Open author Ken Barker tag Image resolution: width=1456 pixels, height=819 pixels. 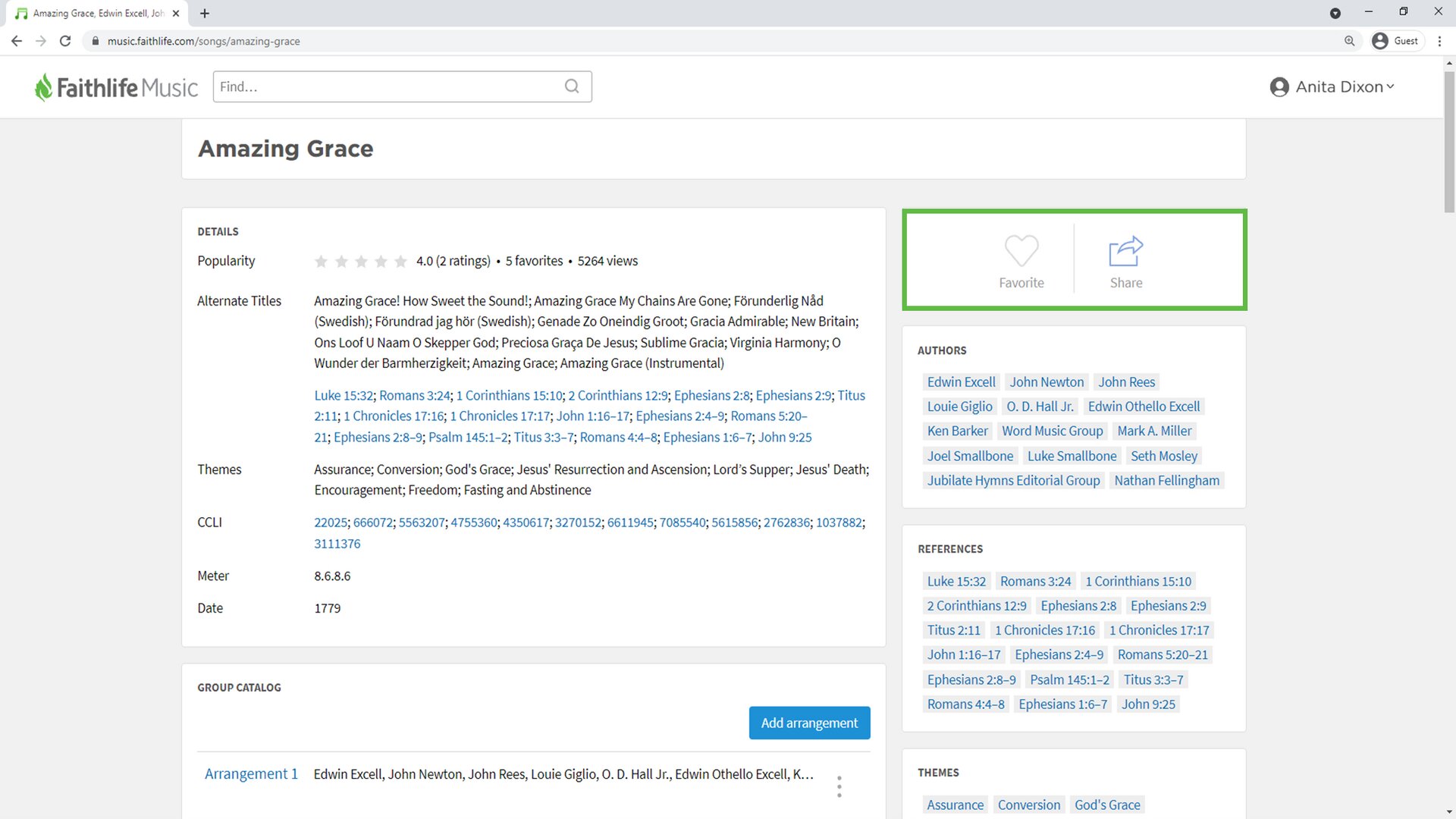tap(957, 431)
